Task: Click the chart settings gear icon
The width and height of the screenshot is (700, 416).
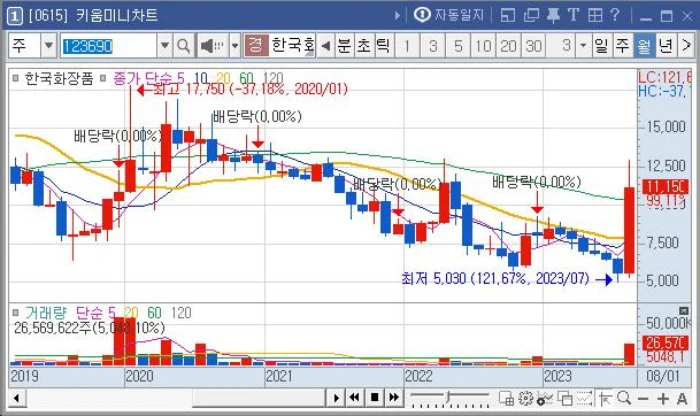Action: click(x=526, y=398)
